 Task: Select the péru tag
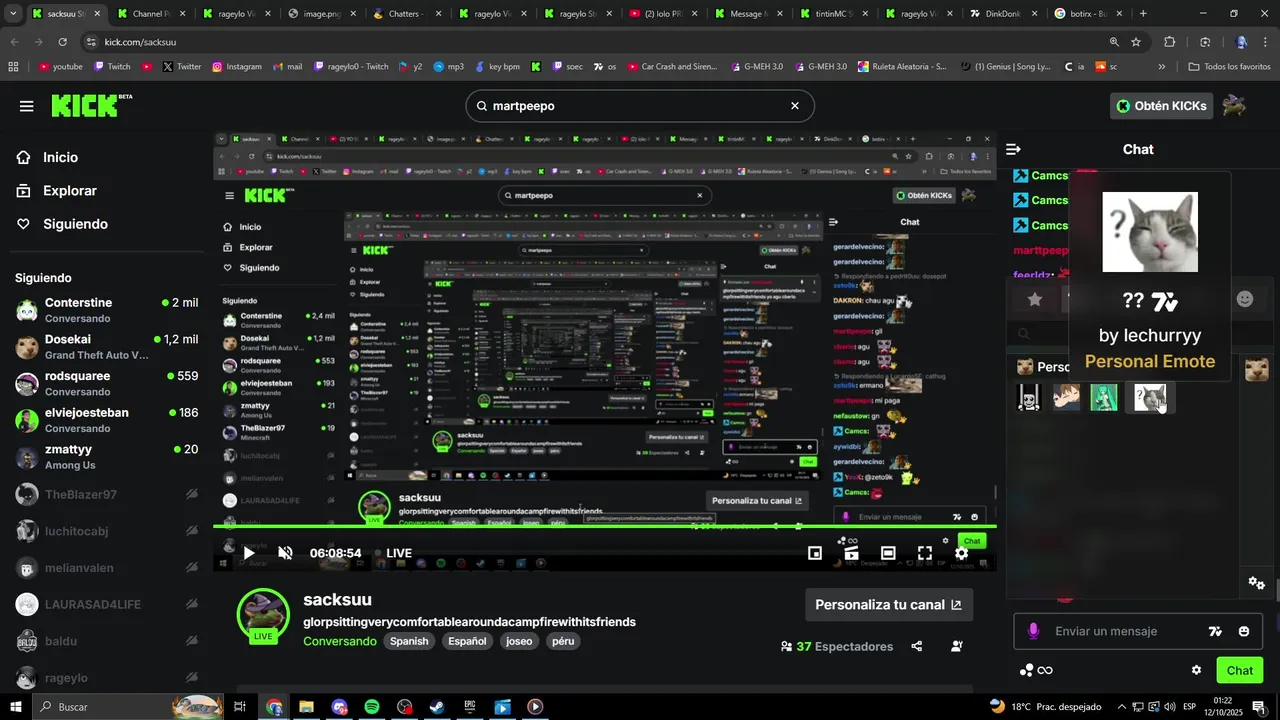point(563,641)
